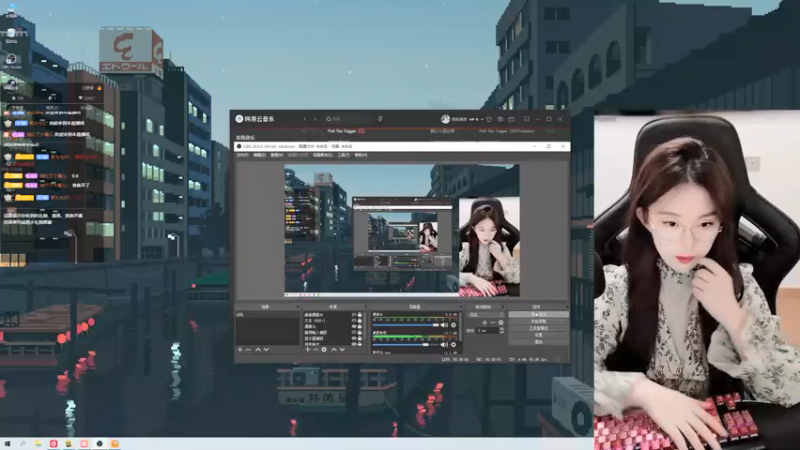Open the Scene Collection menu in OBS
Viewport: 800px width, 450px height.
(x=322, y=155)
